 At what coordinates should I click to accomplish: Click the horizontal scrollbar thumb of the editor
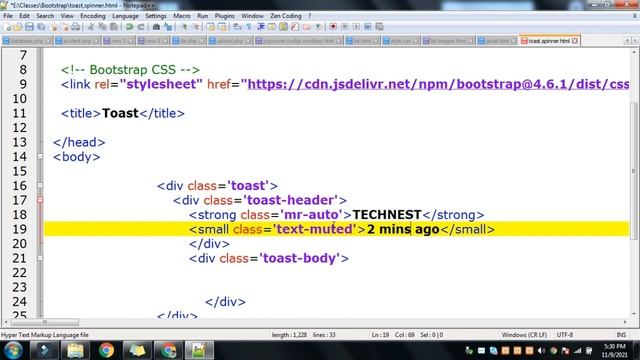[x=44, y=322]
